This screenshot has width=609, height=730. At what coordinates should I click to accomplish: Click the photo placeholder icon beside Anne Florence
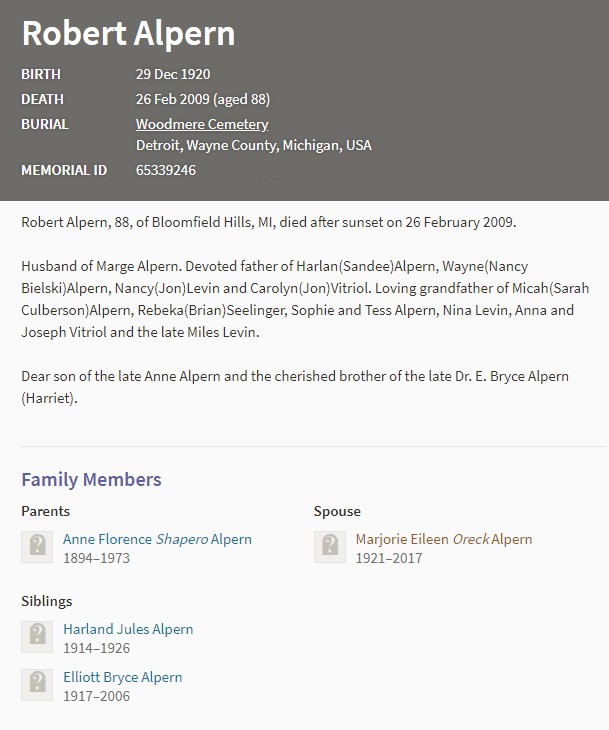click(38, 546)
